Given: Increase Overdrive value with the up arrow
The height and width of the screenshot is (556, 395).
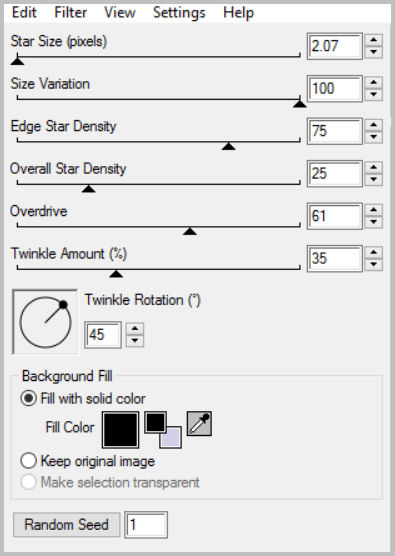Looking at the screenshot, I should coord(373,210).
